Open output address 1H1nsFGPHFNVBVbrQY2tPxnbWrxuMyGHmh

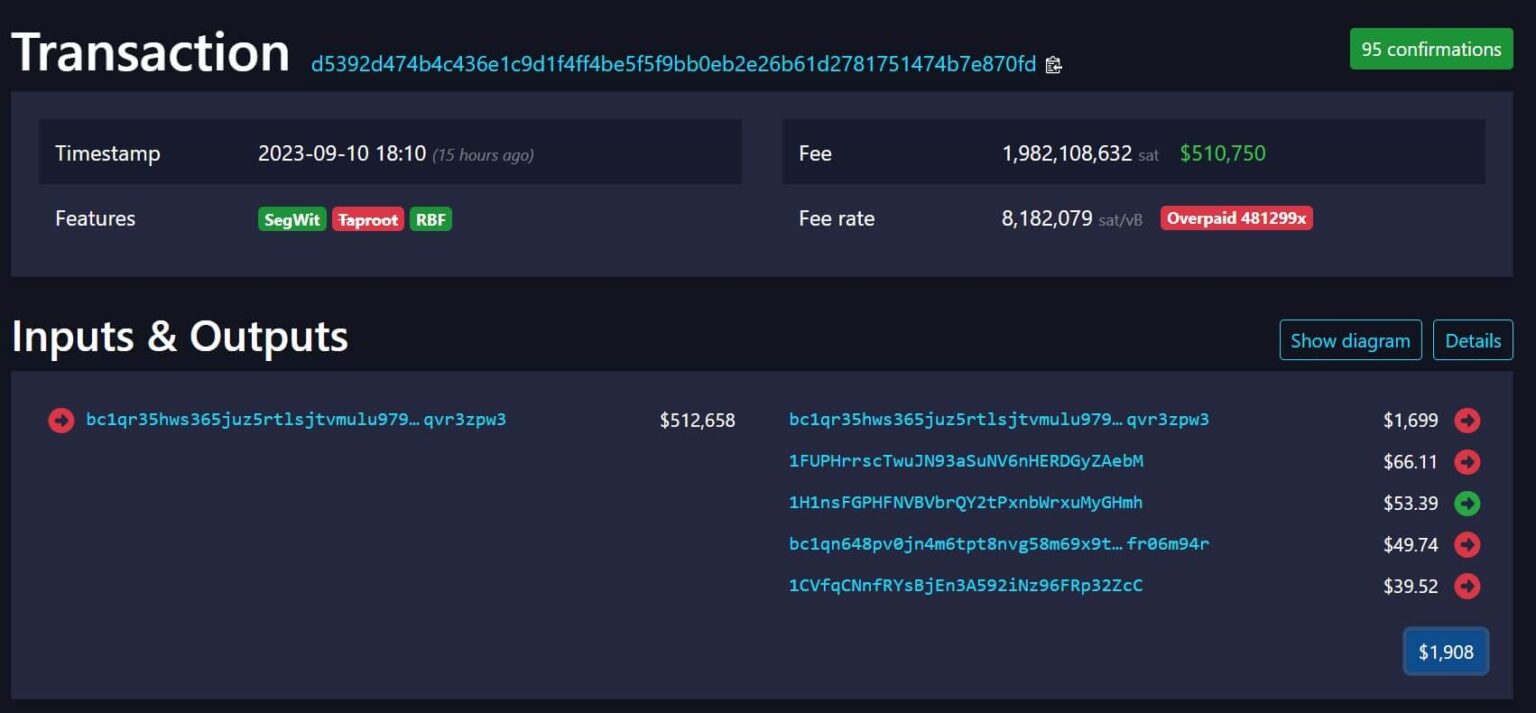pyautogui.click(x=965, y=503)
